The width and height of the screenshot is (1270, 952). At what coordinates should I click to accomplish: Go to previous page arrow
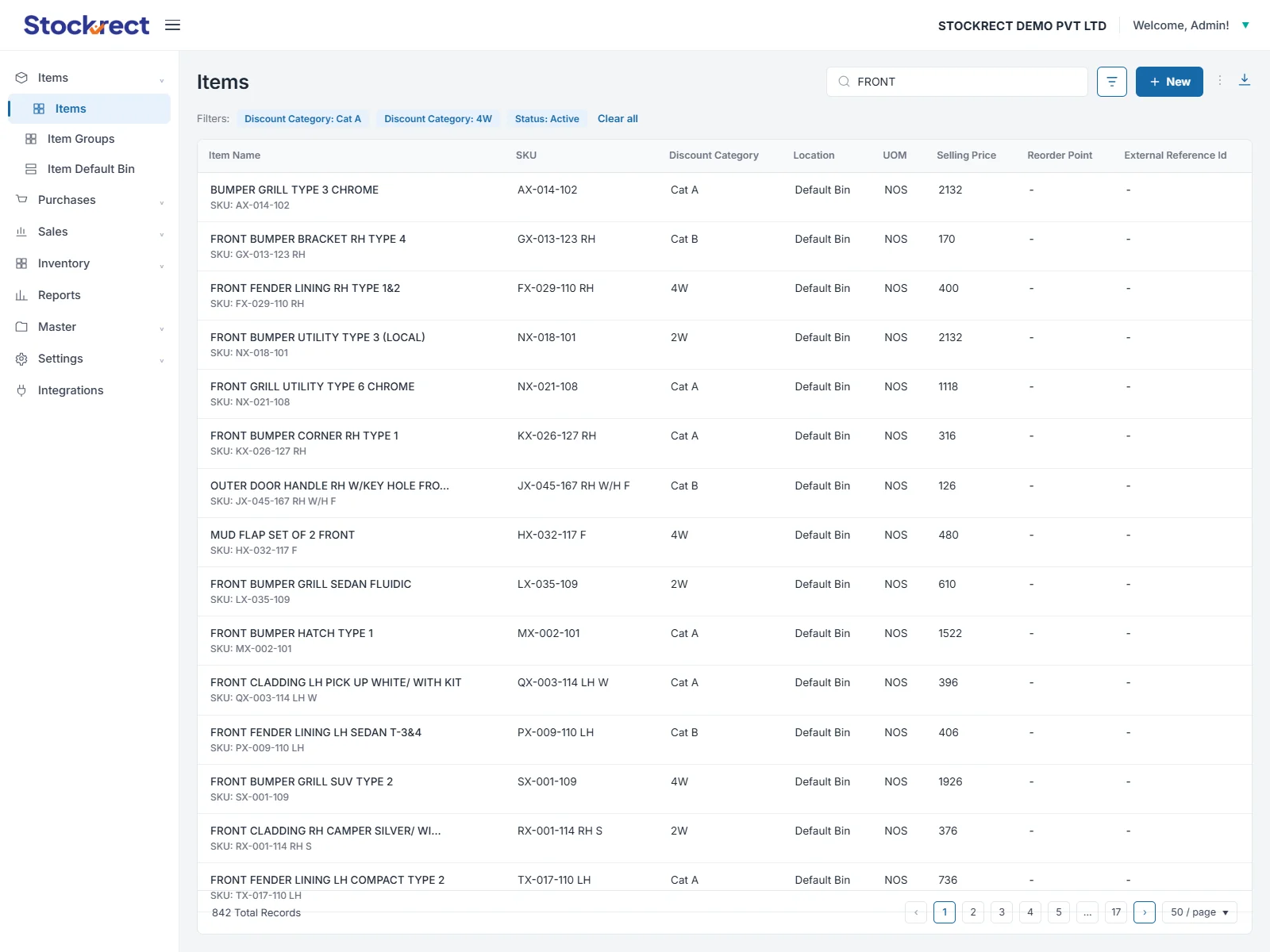(x=916, y=912)
